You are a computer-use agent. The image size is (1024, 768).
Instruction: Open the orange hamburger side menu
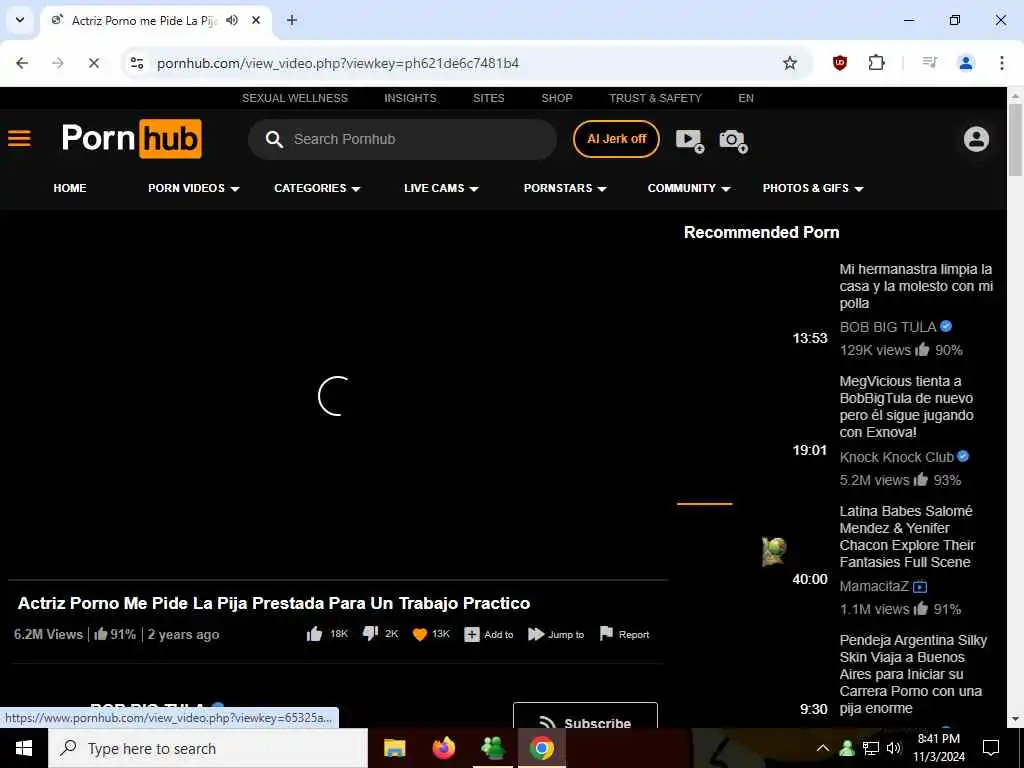(x=20, y=138)
